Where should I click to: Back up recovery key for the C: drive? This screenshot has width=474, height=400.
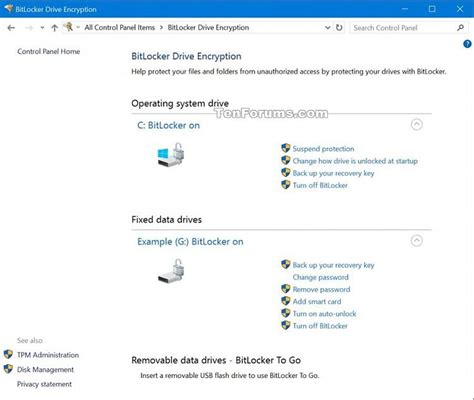(333, 173)
